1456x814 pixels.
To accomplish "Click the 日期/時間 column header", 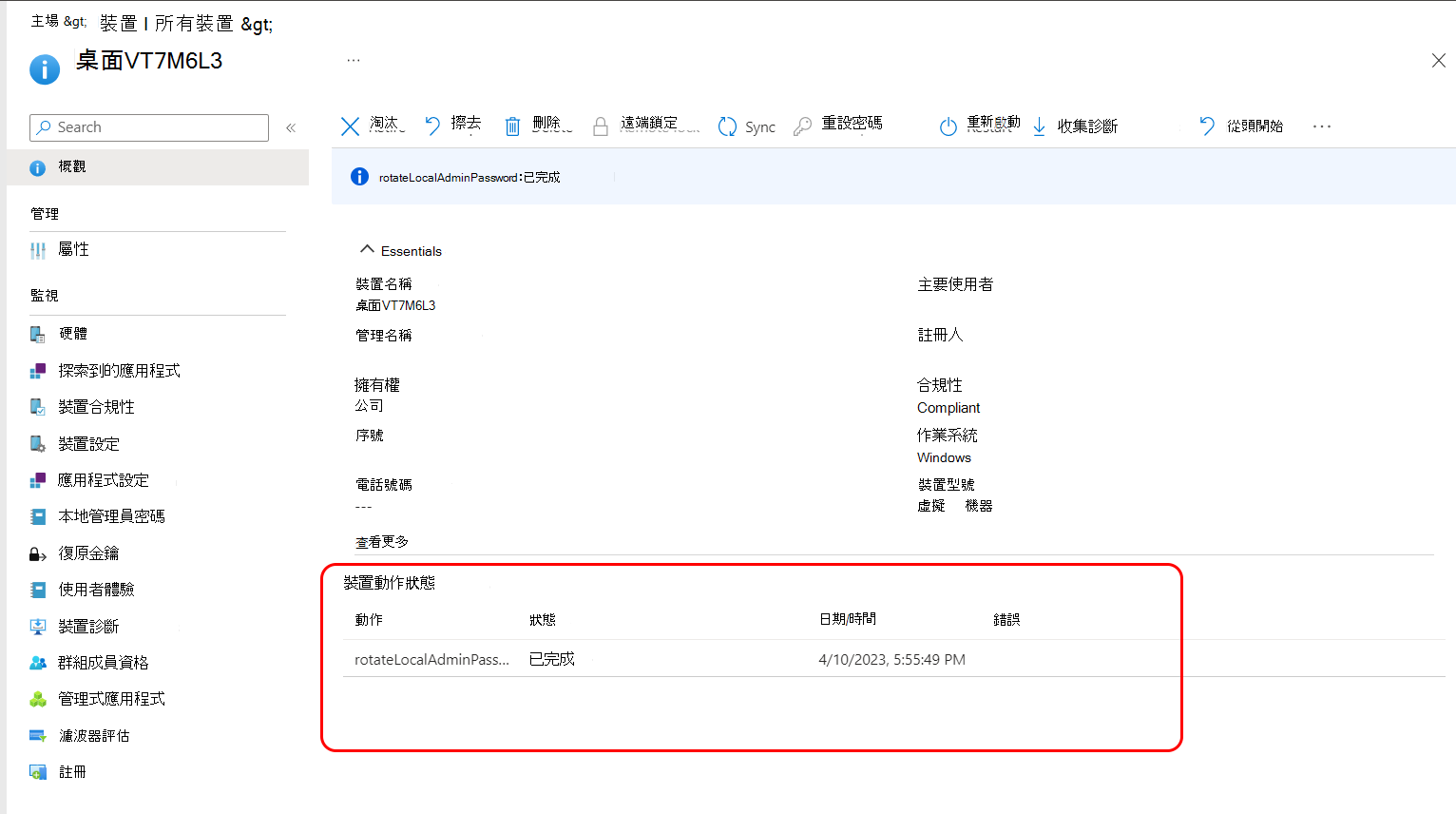I will tap(848, 619).
